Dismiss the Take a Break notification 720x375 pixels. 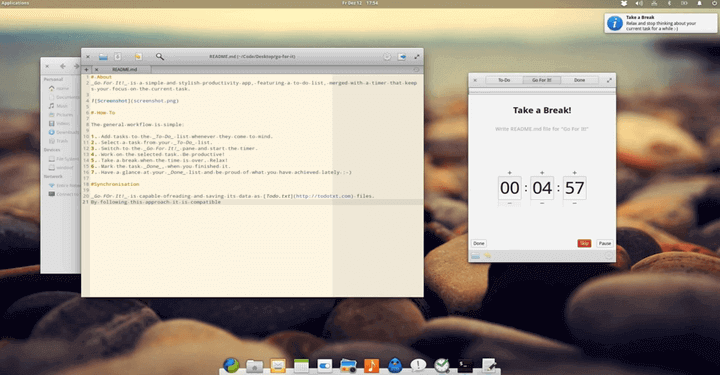(660, 23)
